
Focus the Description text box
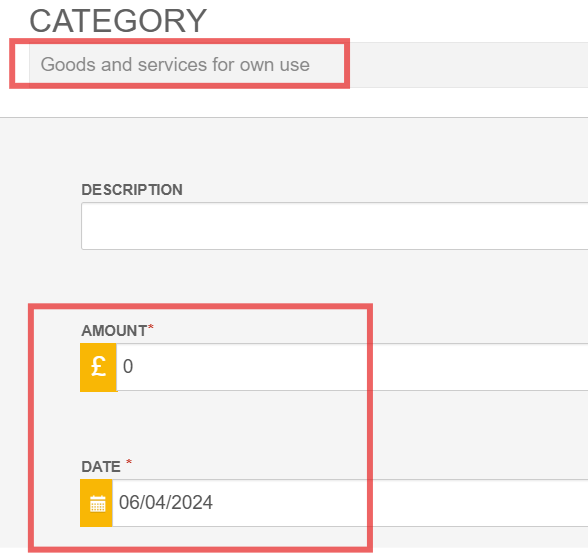click(334, 226)
